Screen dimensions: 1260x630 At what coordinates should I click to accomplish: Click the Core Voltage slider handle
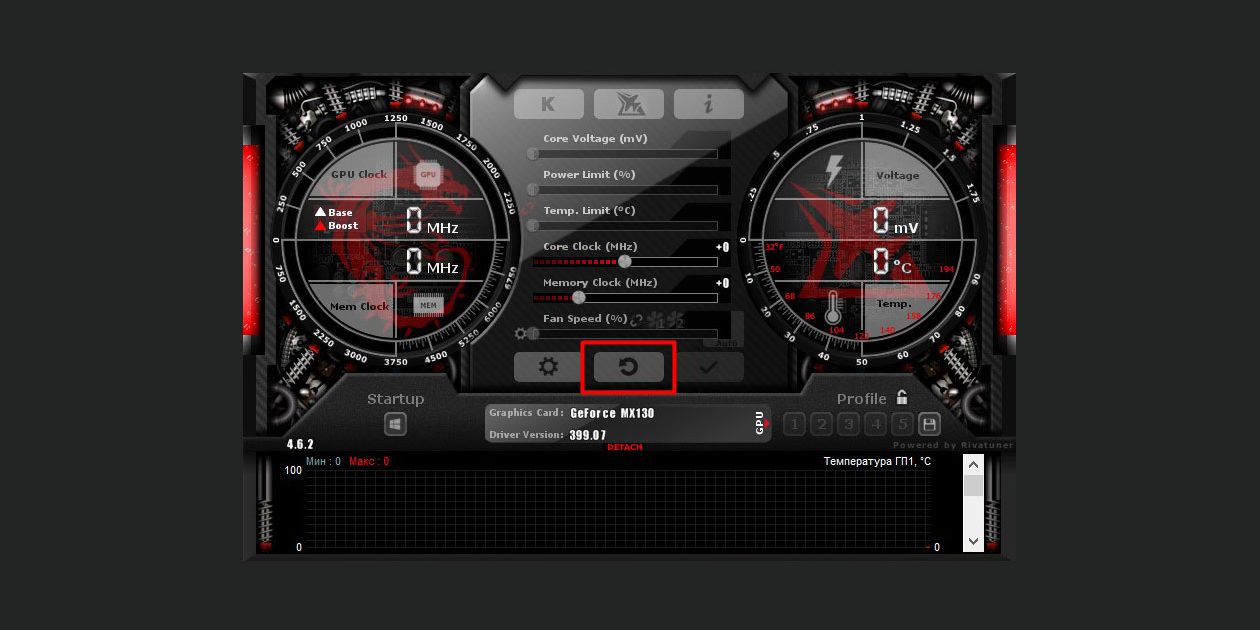click(x=533, y=154)
